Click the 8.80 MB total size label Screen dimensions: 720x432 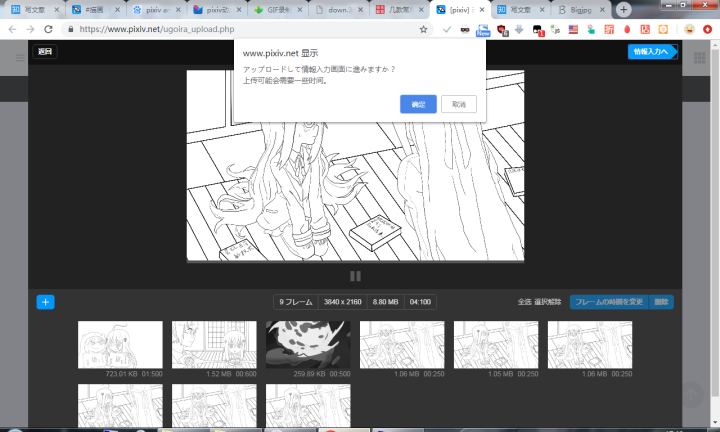click(x=385, y=302)
